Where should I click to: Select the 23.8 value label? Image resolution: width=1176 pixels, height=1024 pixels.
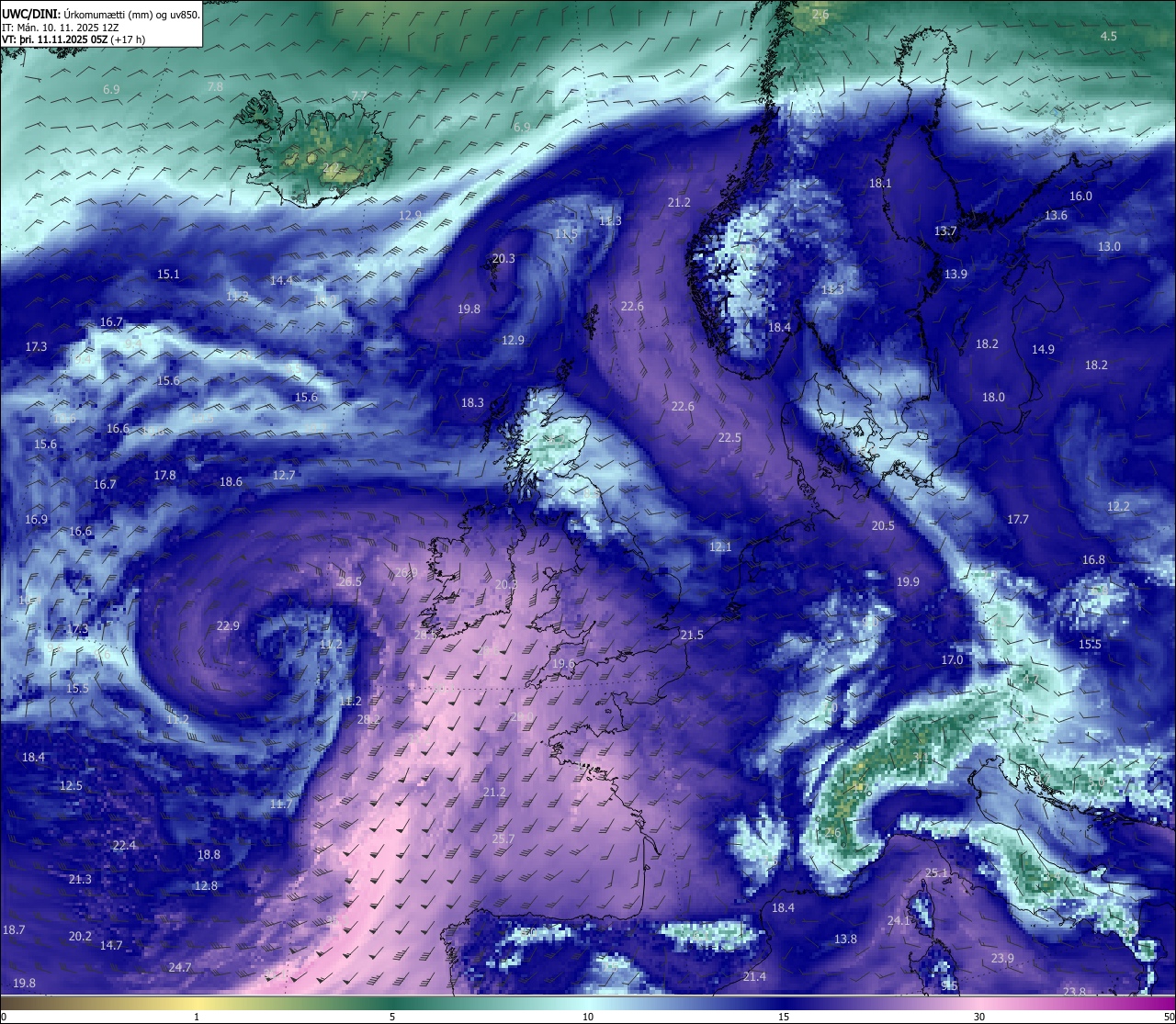click(1074, 991)
